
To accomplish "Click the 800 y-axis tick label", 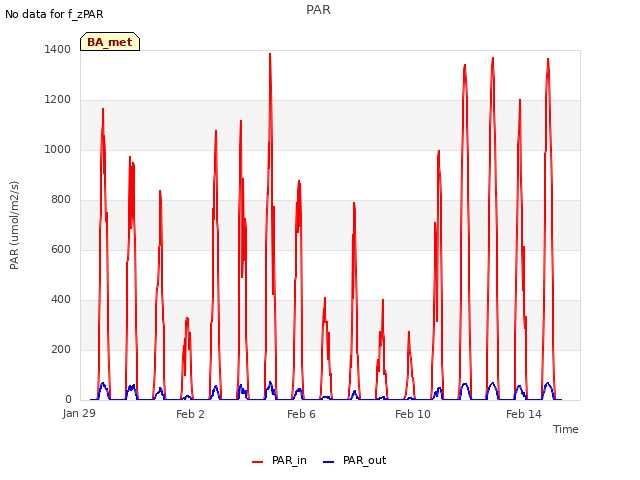I will pyautogui.click(x=61, y=199).
